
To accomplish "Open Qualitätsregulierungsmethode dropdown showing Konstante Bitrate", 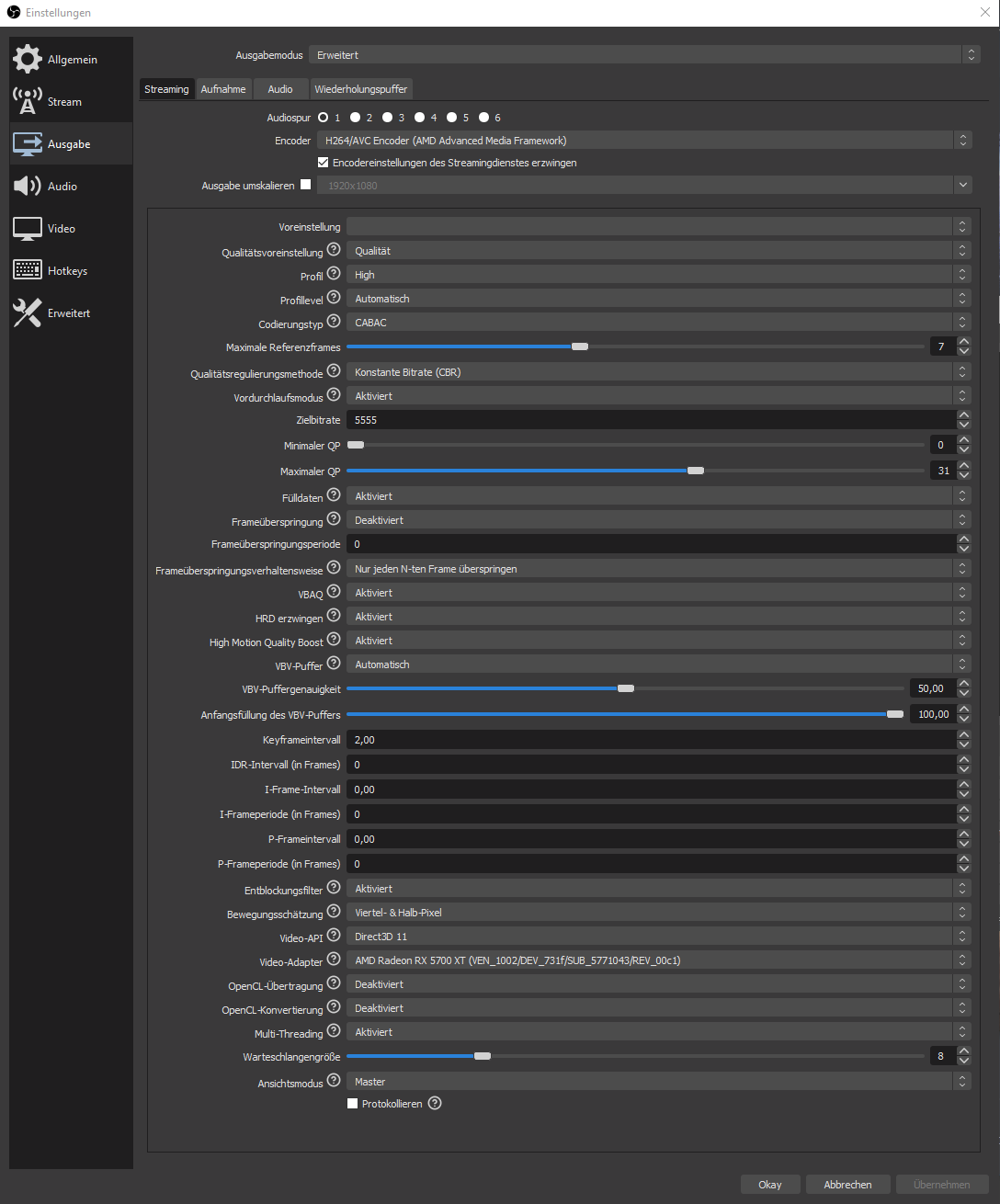I will (658, 371).
